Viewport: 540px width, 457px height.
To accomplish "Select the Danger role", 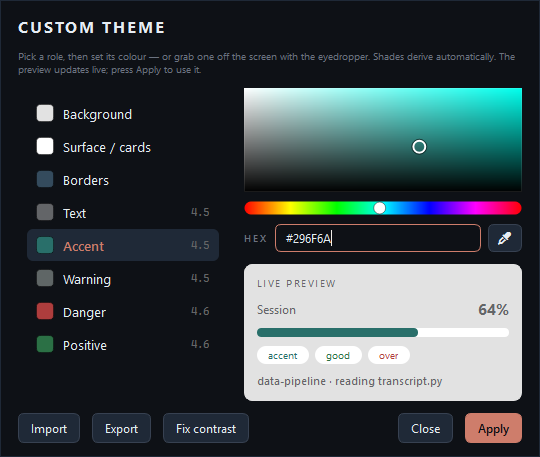I will pos(123,312).
